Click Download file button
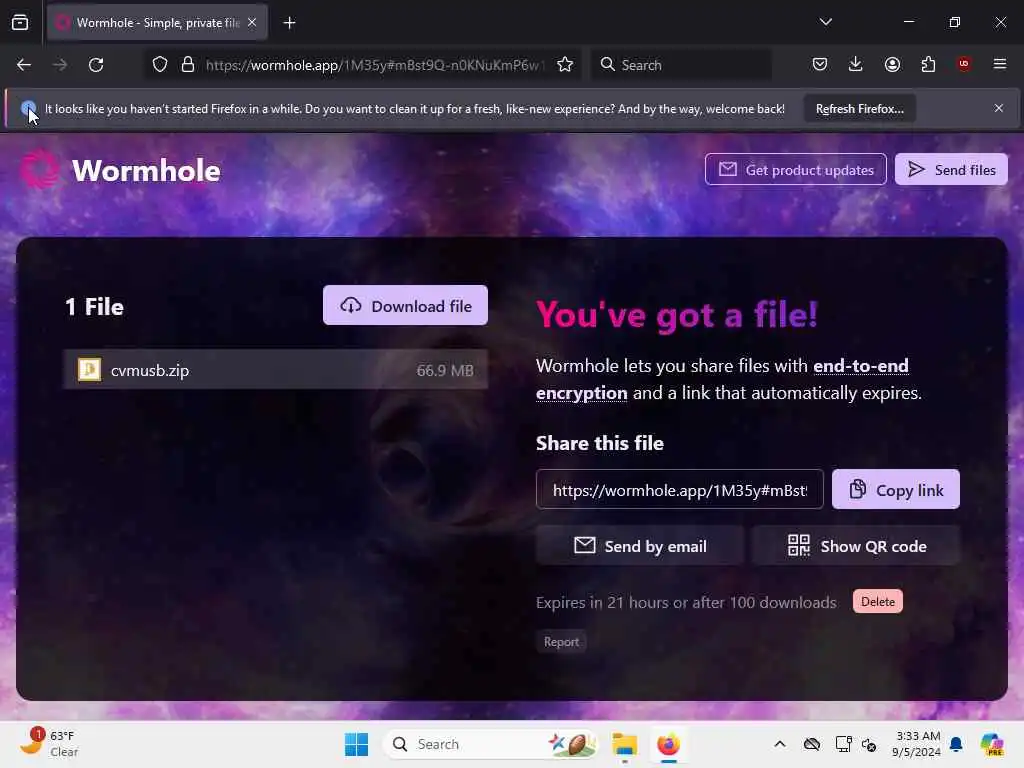This screenshot has width=1024, height=768. pos(405,306)
